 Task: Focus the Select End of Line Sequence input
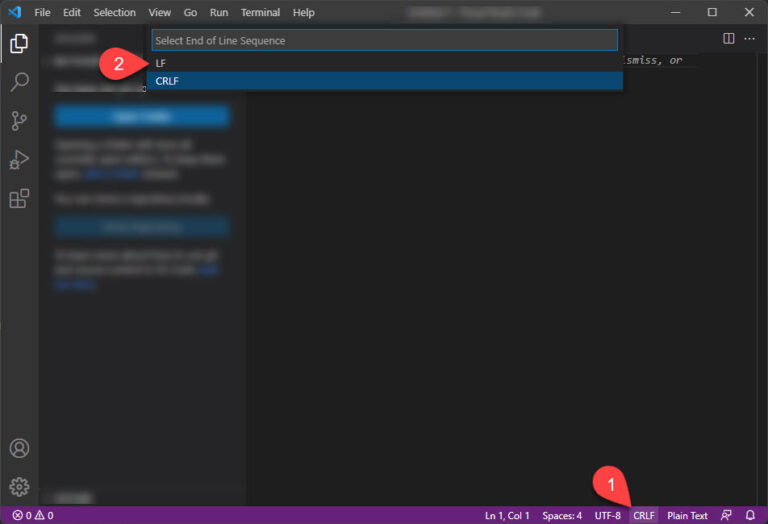385,41
